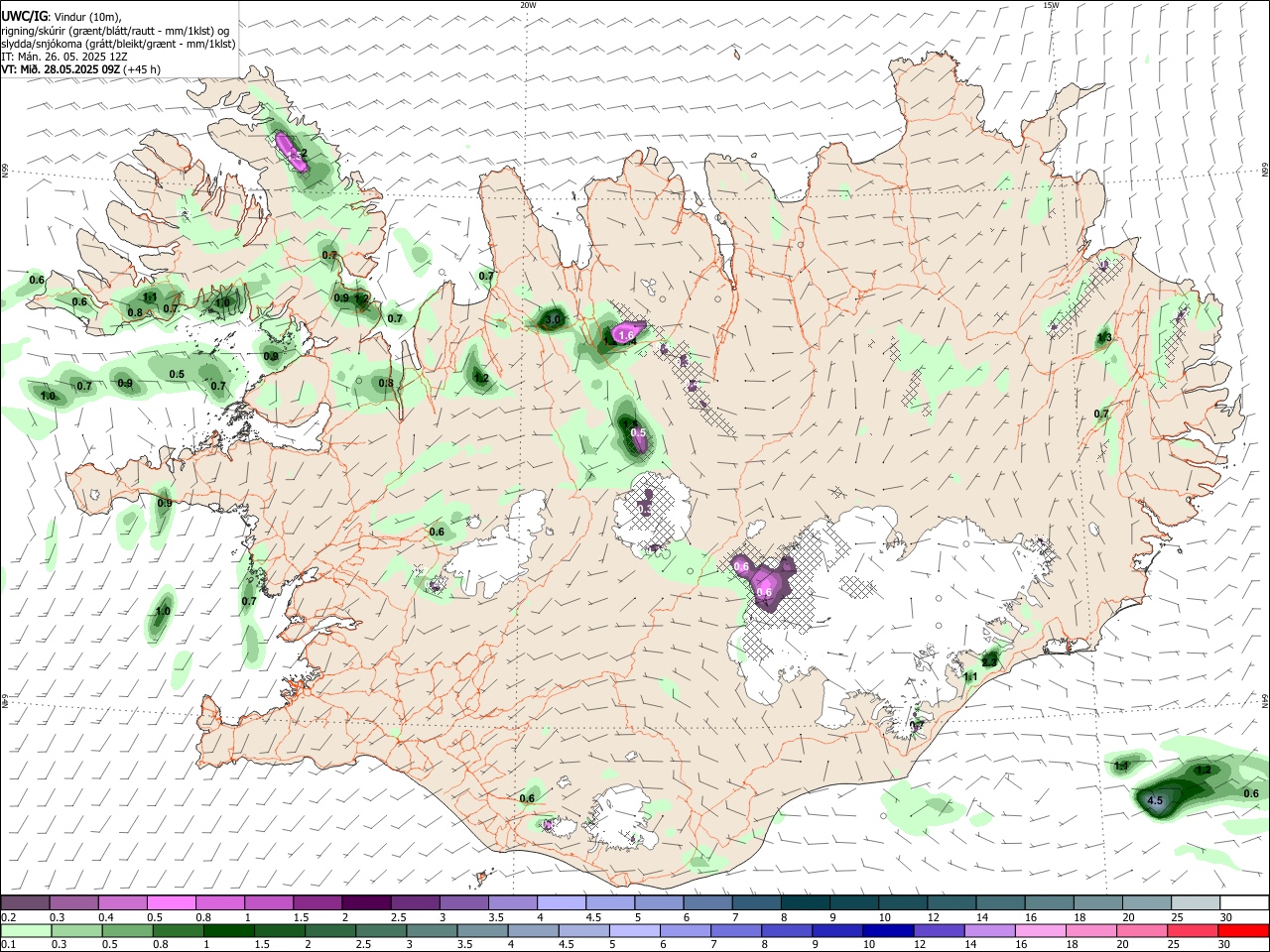Click the 'rigning/skúrir' legend description line
The height and width of the screenshot is (952, 1270).
(115, 30)
